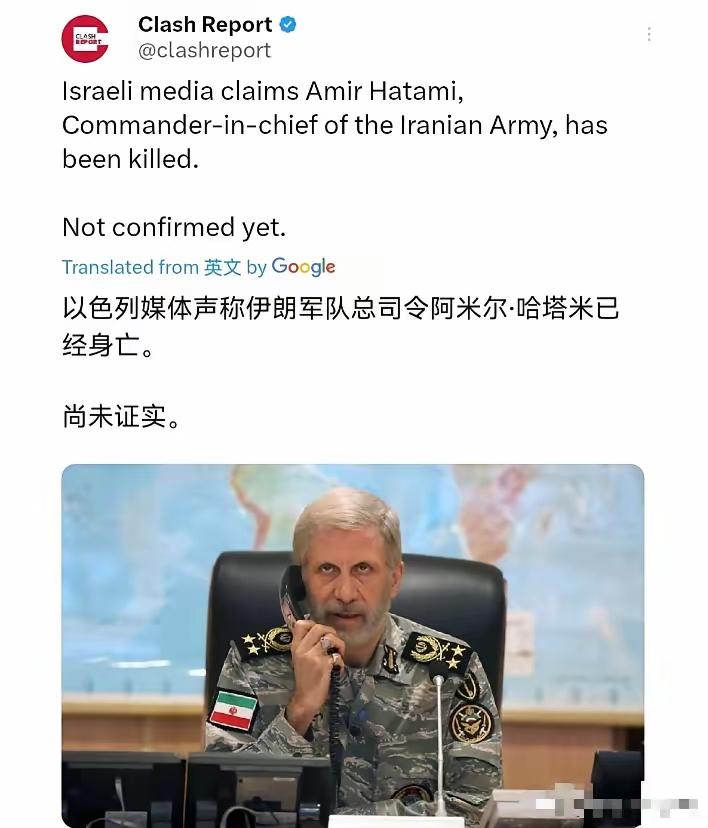Click the blue verified badge

coord(288,25)
